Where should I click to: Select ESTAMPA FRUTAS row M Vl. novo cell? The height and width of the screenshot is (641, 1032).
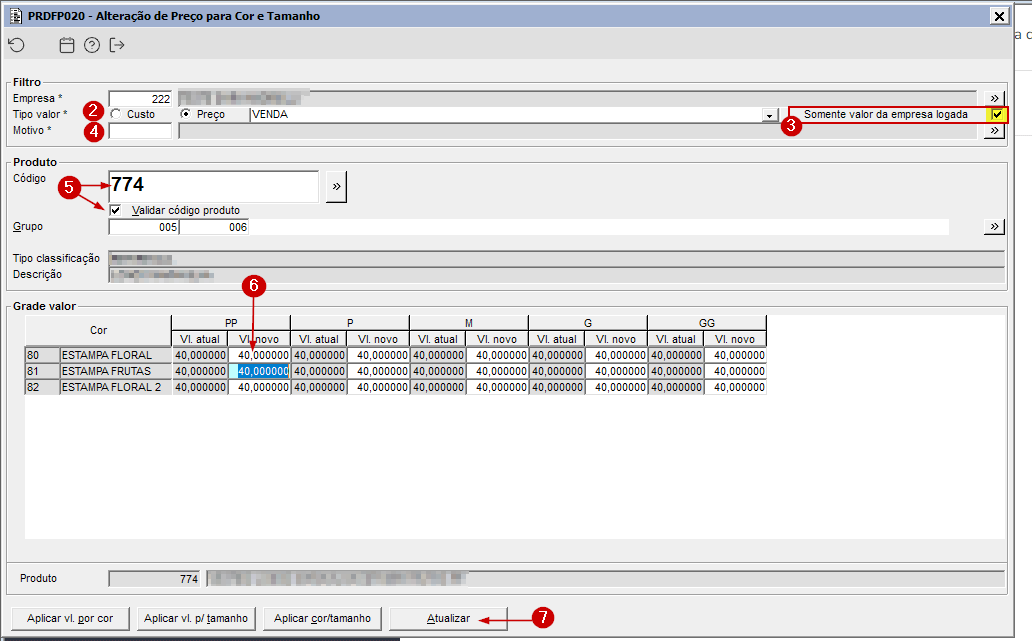[x=498, y=371]
